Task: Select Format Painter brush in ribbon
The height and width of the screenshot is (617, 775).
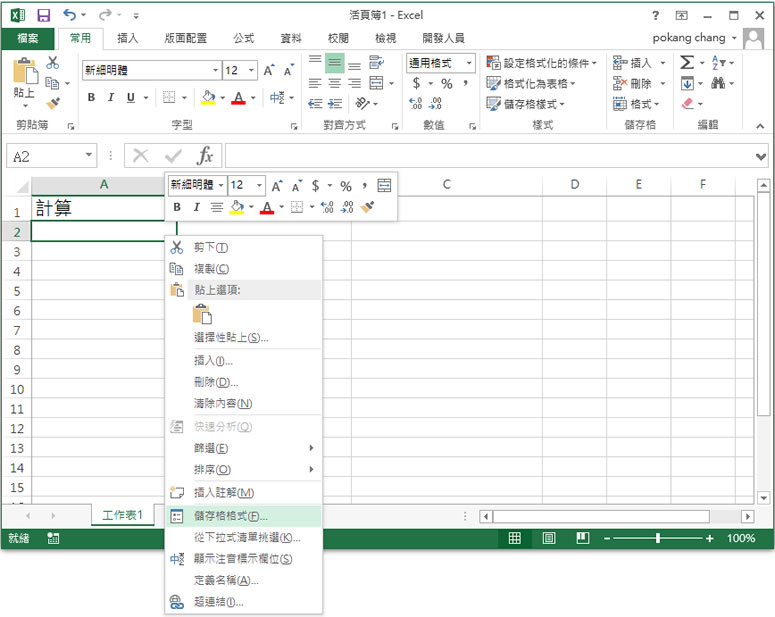Action: tap(53, 103)
